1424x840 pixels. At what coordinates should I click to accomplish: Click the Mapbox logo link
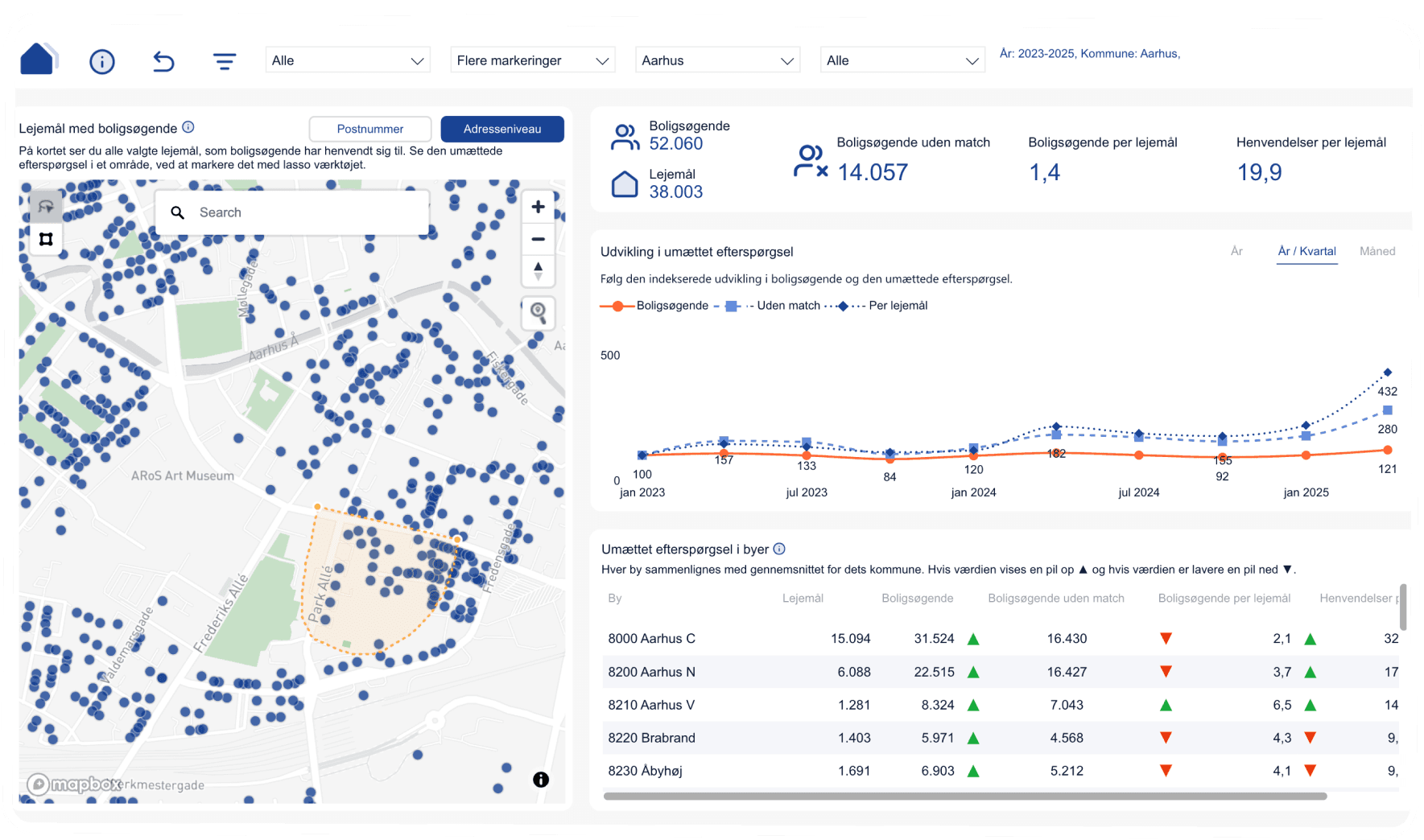75,784
